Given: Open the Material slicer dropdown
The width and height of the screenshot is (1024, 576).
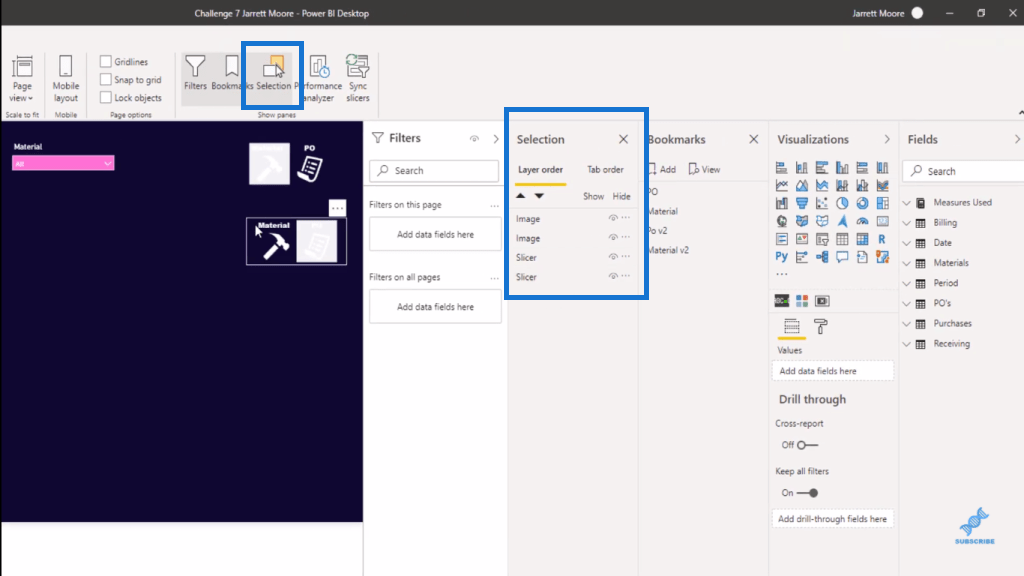Looking at the screenshot, I should coord(63,163).
